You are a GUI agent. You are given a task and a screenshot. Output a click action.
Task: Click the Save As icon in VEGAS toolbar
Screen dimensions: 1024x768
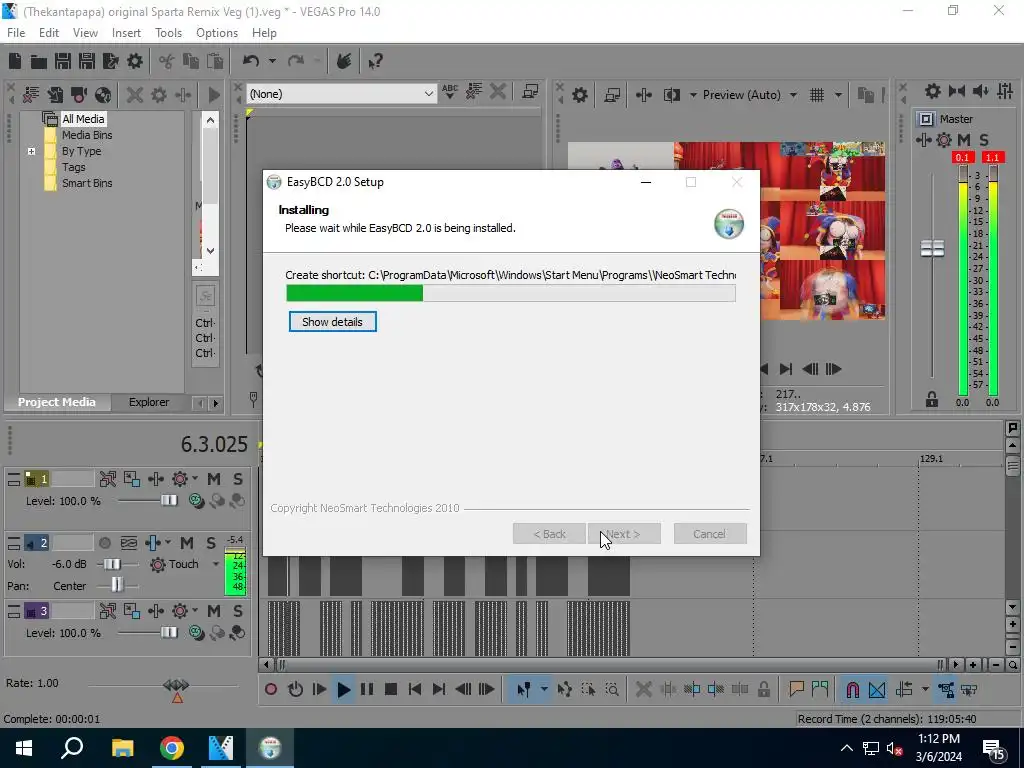point(87,61)
